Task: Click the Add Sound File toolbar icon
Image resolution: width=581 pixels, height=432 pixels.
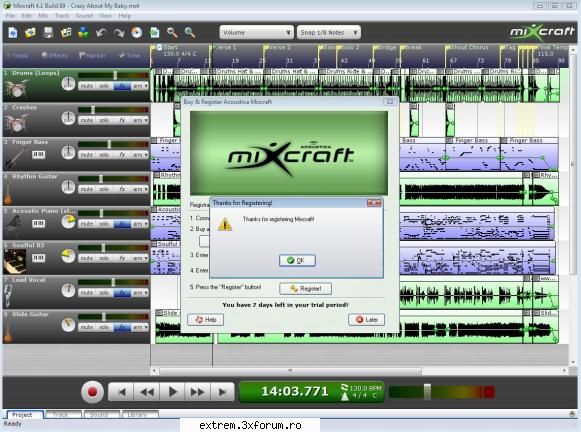Action: pos(66,33)
